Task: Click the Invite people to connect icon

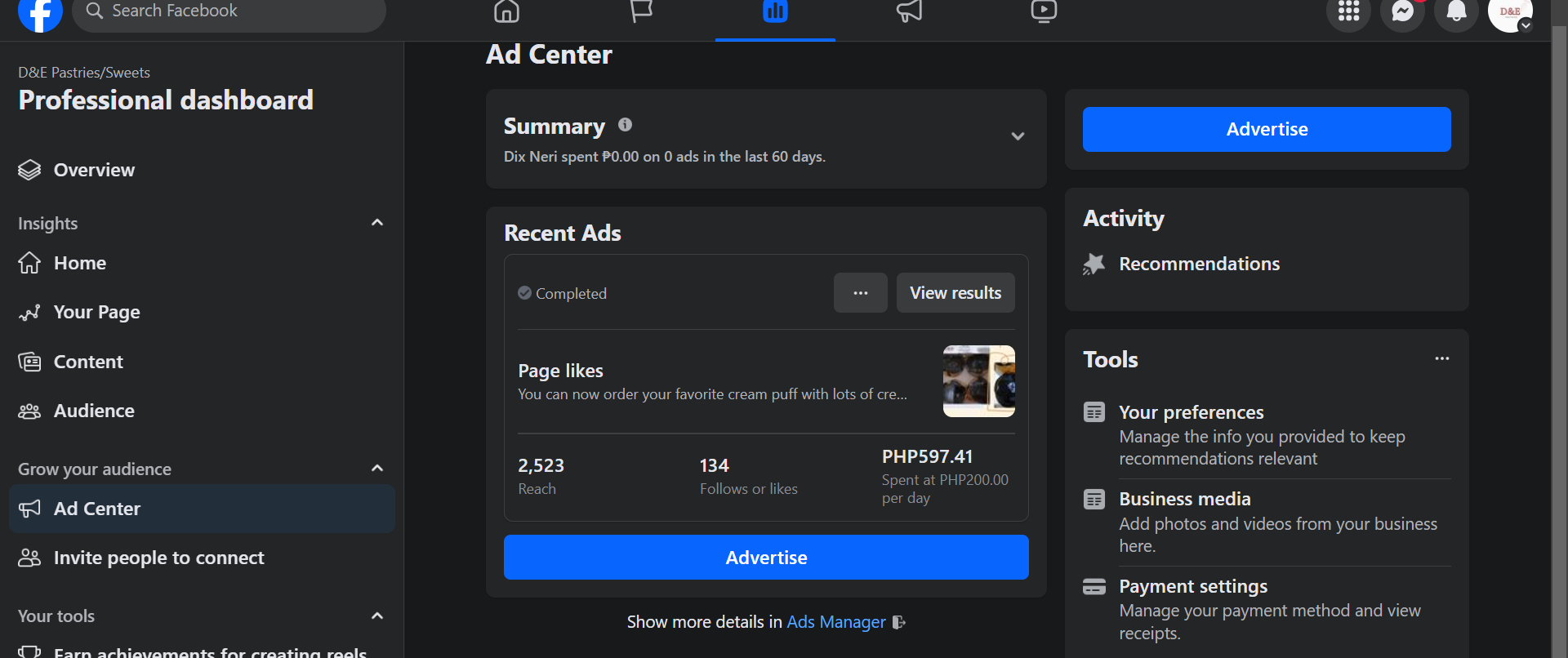Action: pos(29,558)
